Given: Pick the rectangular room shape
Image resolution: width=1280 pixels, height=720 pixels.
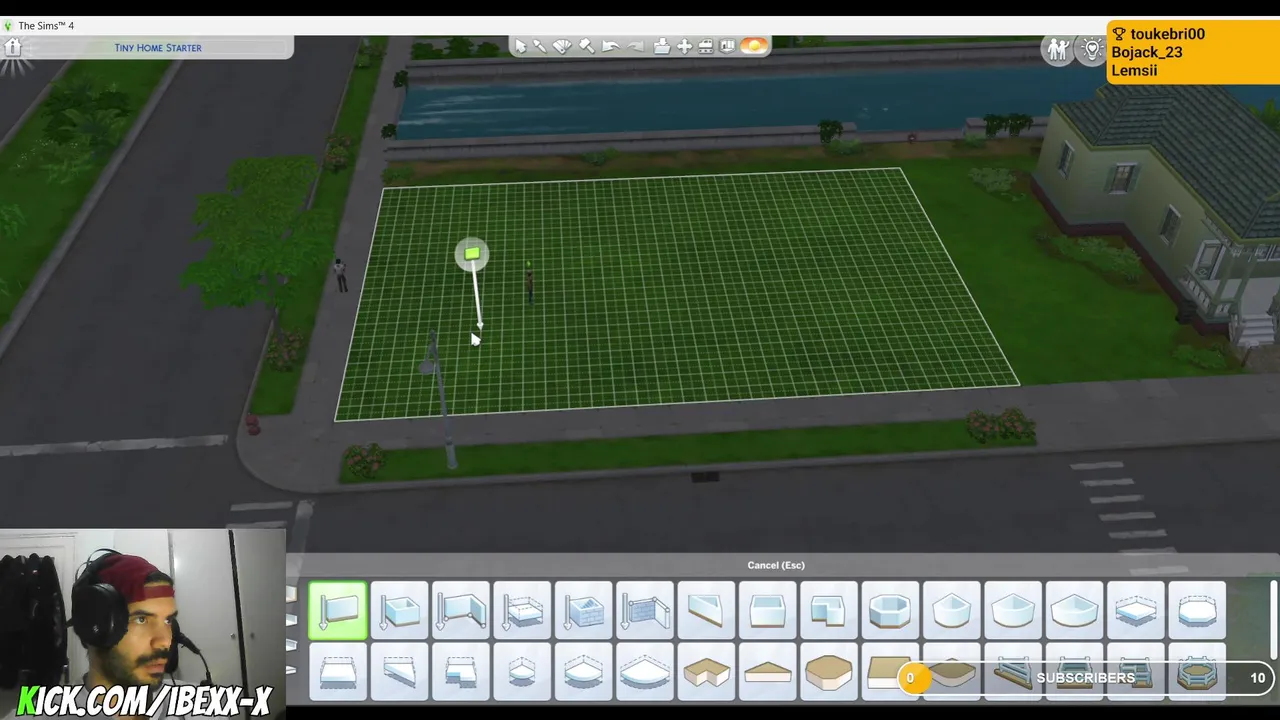Looking at the screenshot, I should click(768, 610).
